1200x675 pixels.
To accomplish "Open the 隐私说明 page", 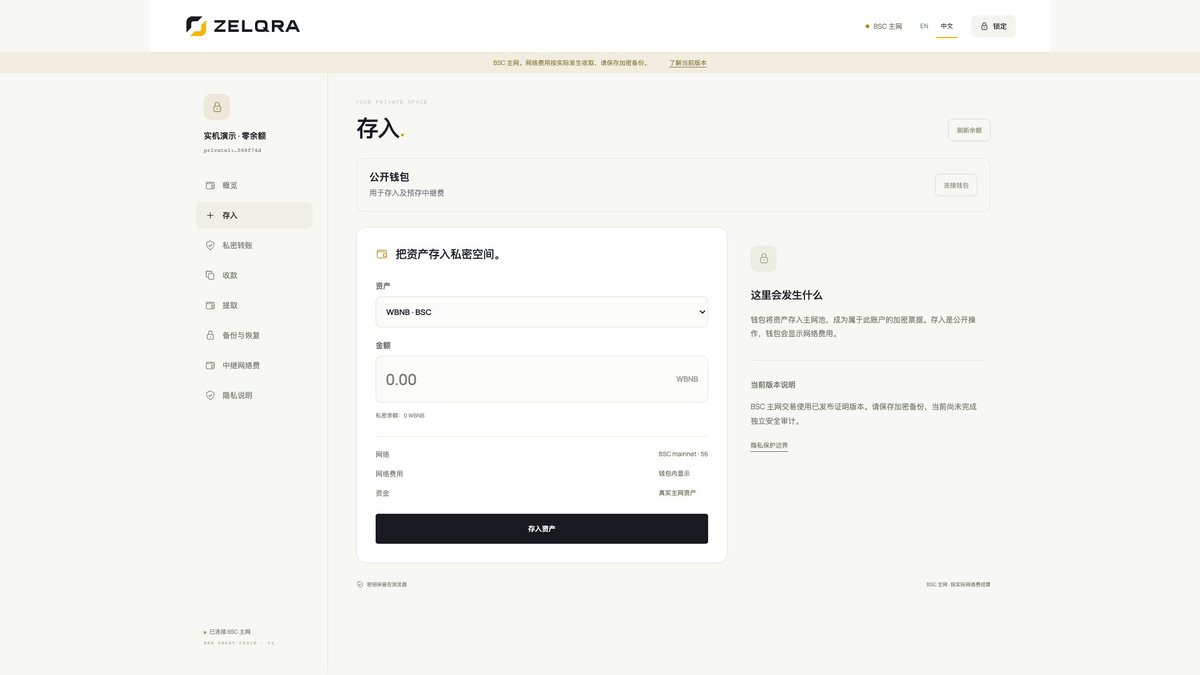I will coord(254,395).
